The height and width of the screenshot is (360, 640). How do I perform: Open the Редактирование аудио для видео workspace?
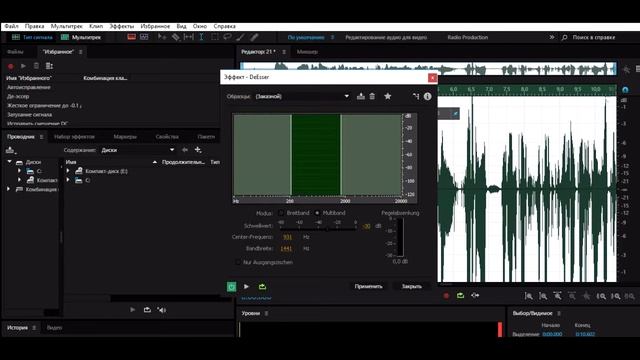386,37
